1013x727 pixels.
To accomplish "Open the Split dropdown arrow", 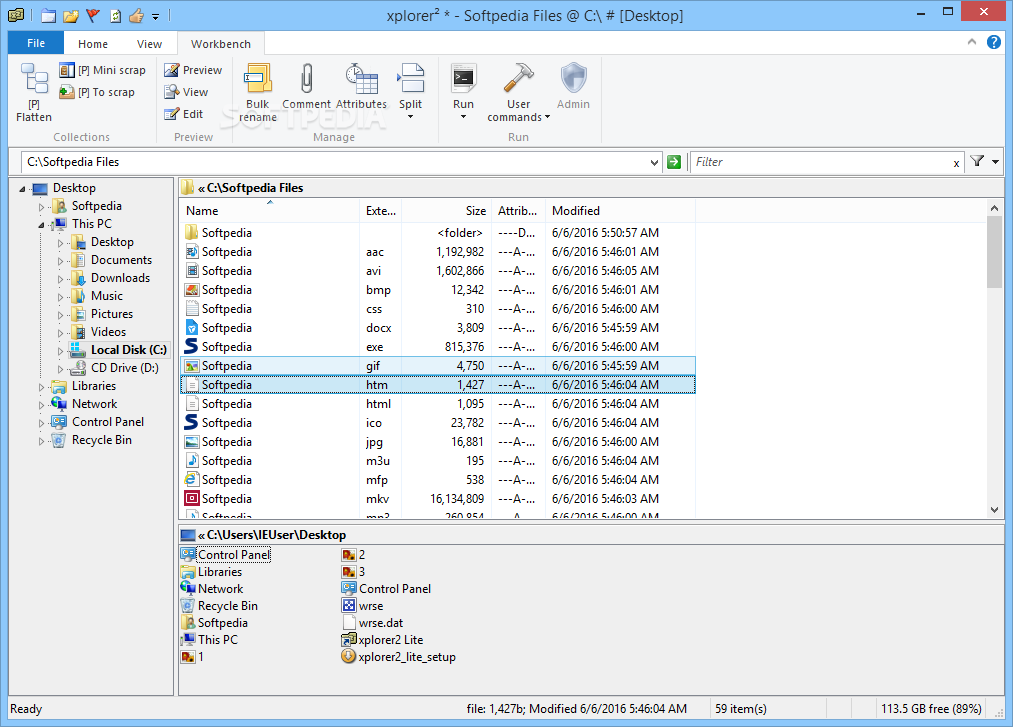I will [410, 117].
